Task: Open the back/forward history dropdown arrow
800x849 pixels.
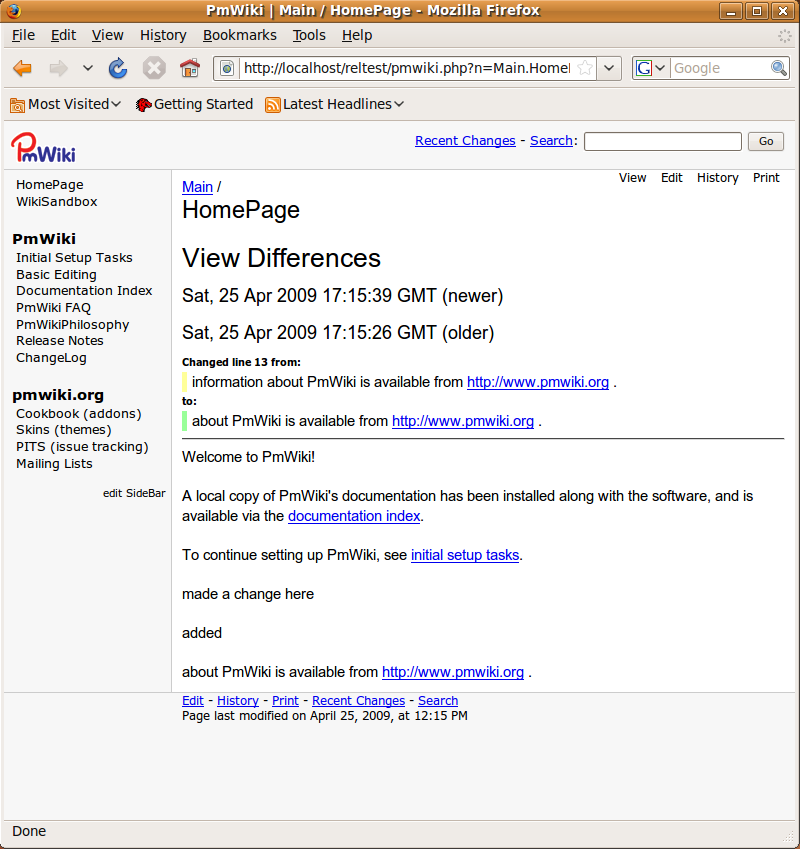Action: (x=88, y=68)
